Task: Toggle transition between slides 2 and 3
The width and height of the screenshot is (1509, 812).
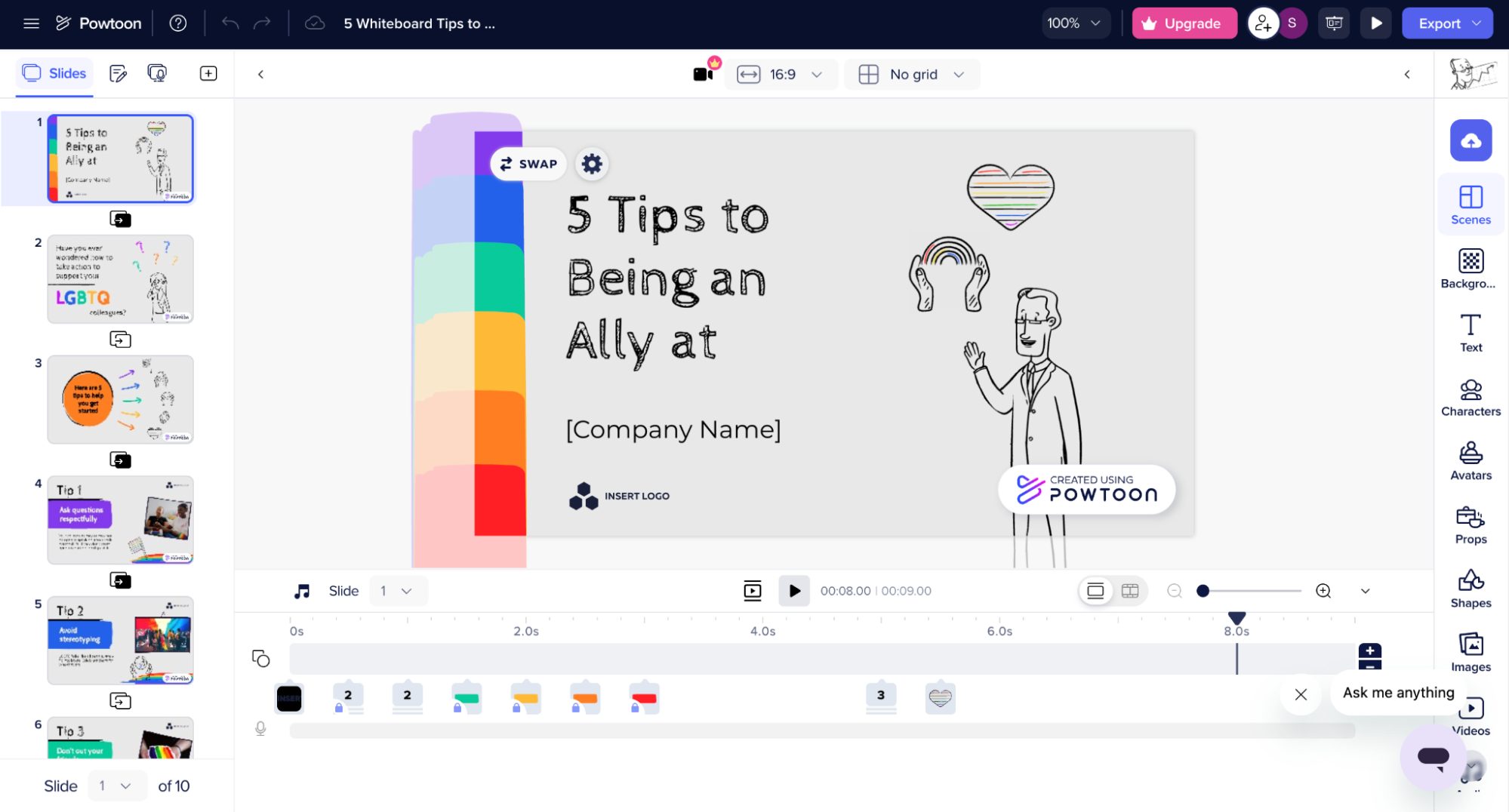Action: 120,340
